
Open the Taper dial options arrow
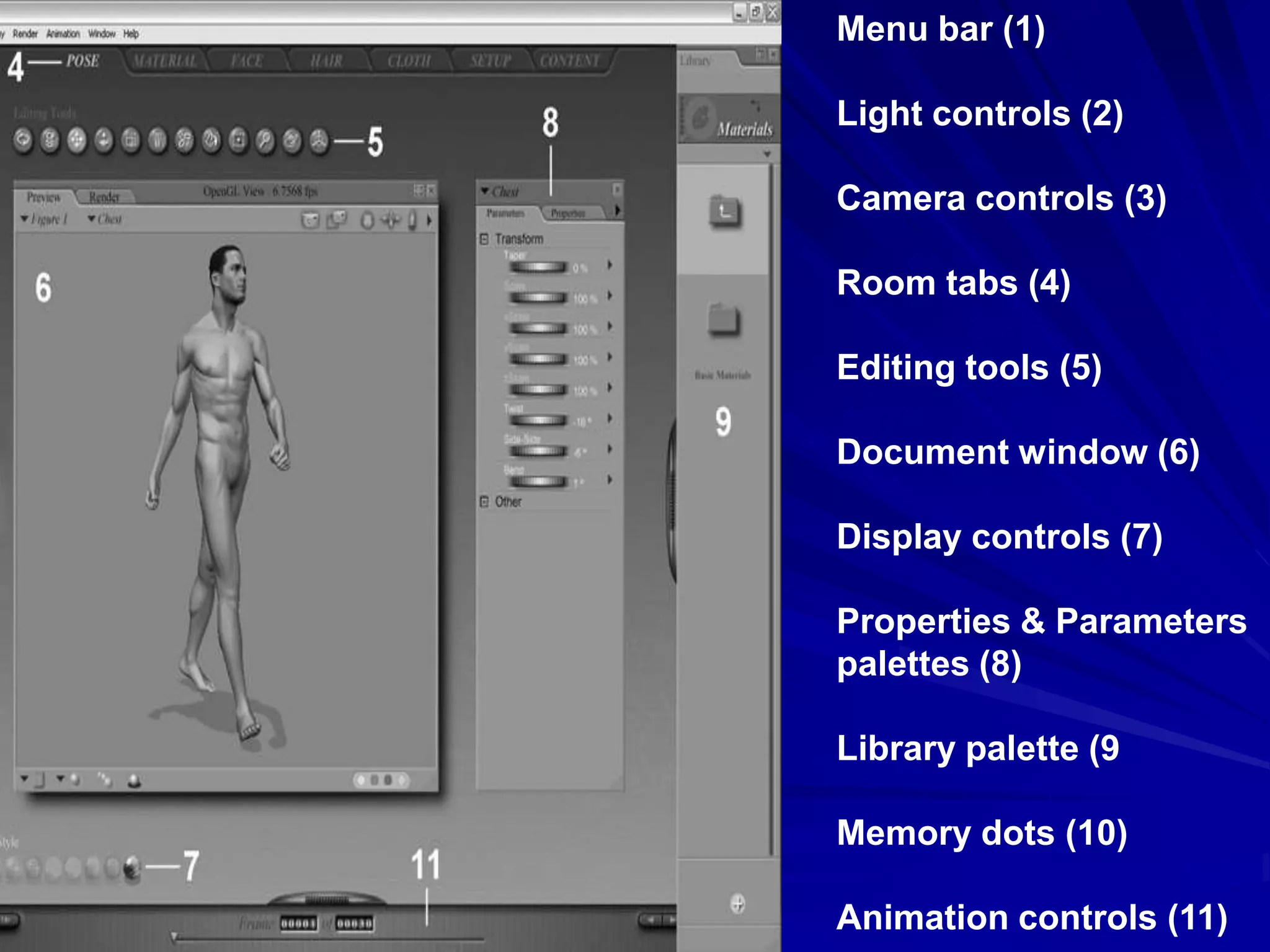pyautogui.click(x=610, y=265)
